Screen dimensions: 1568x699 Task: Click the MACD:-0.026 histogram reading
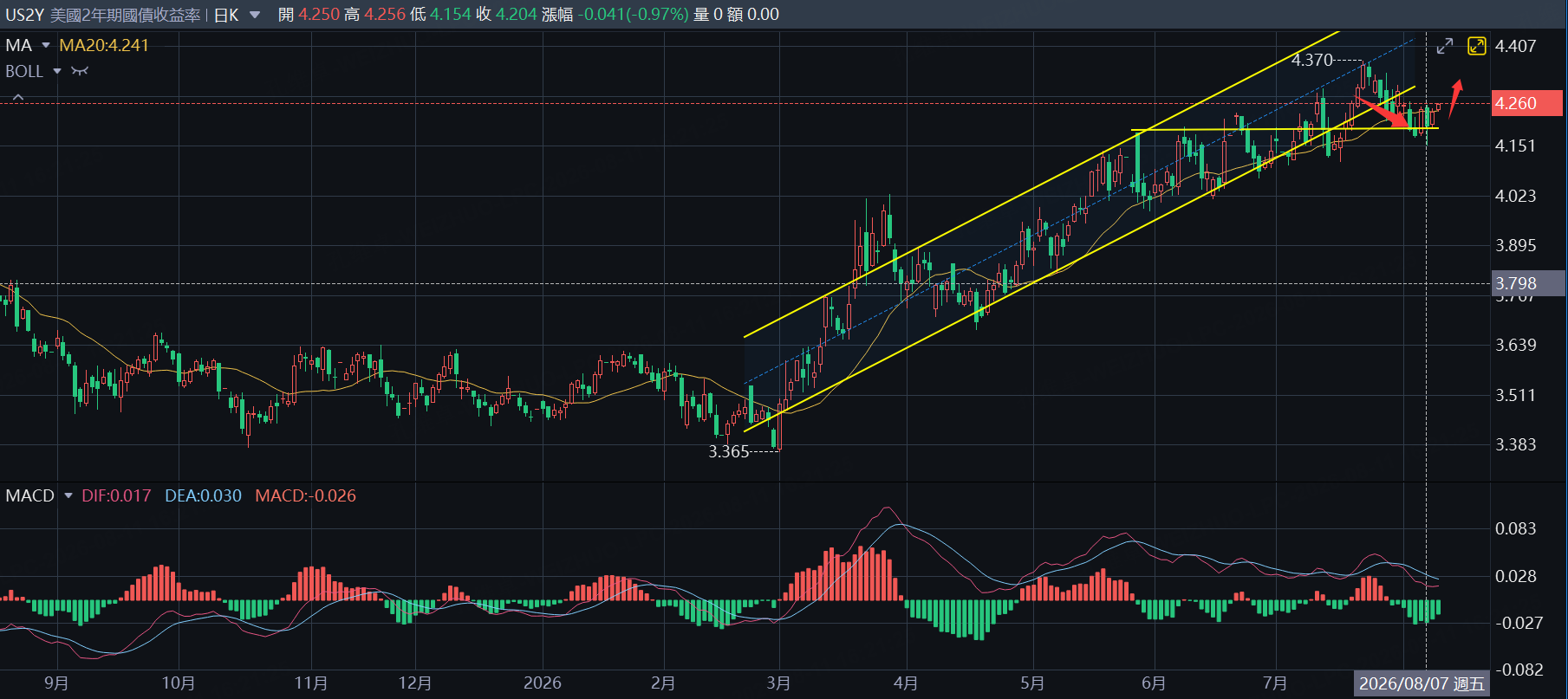(x=306, y=495)
